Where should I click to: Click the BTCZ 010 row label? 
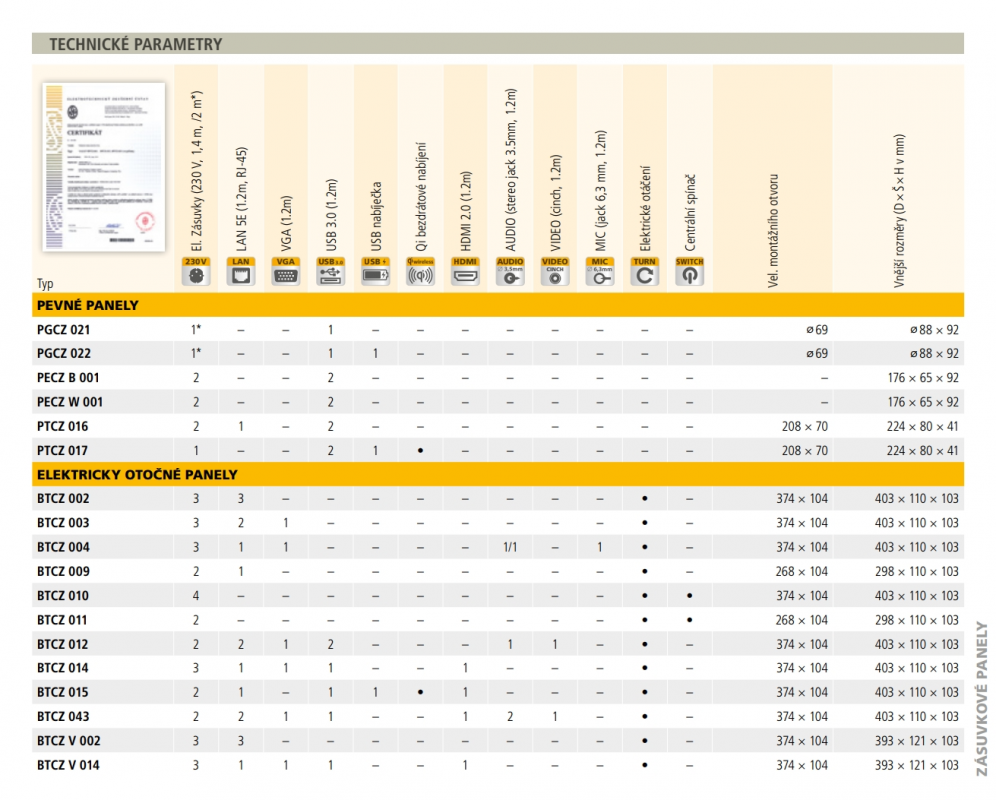[63, 595]
